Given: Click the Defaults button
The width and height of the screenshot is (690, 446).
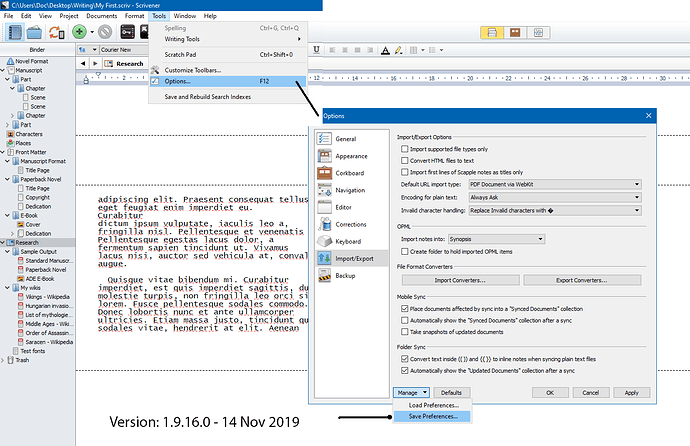Looking at the screenshot, I should 451,393.
